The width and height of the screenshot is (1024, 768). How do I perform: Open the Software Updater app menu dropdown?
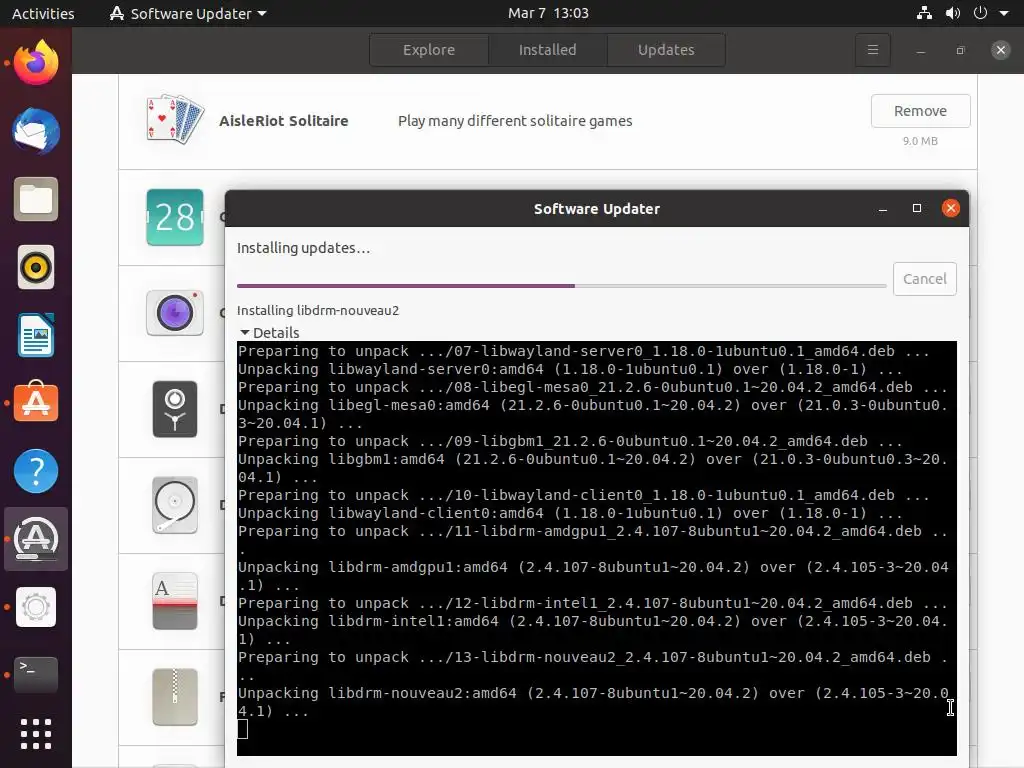click(188, 13)
